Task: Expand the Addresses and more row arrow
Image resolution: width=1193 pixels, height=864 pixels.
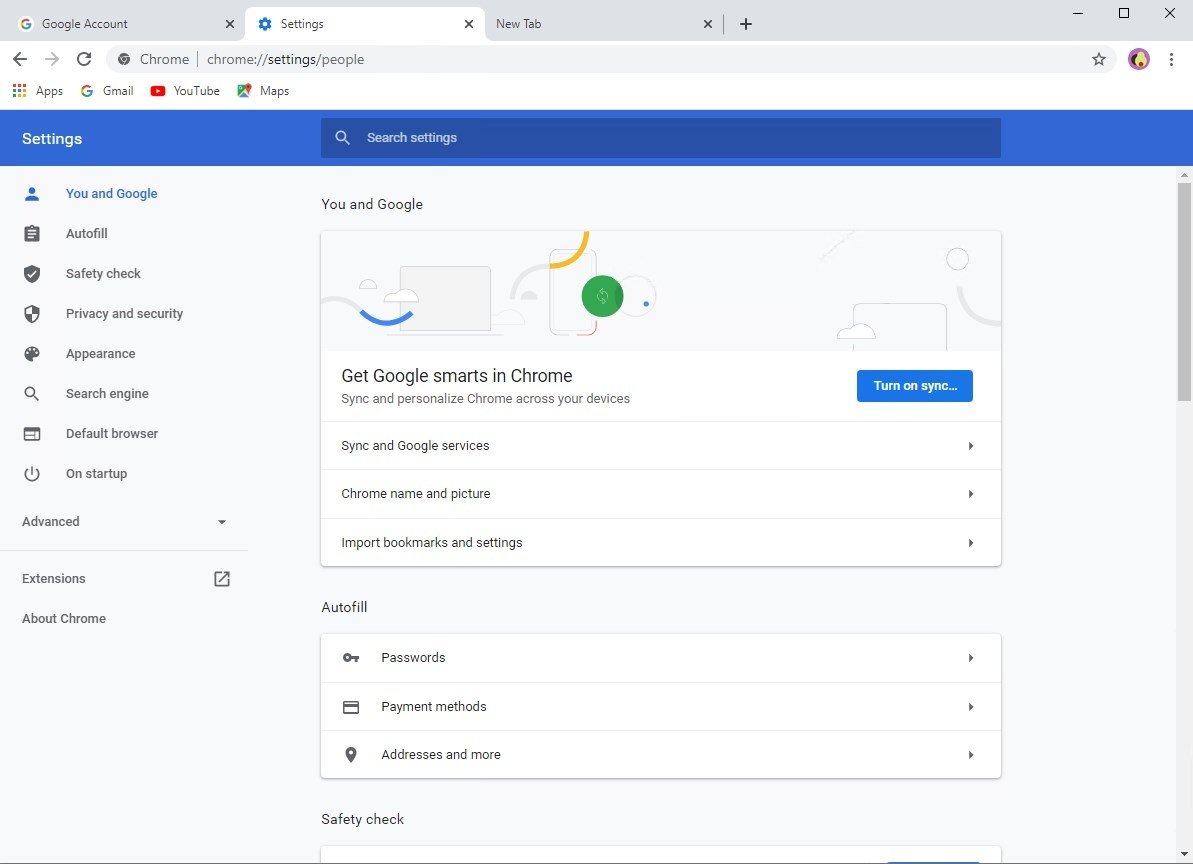Action: point(971,754)
